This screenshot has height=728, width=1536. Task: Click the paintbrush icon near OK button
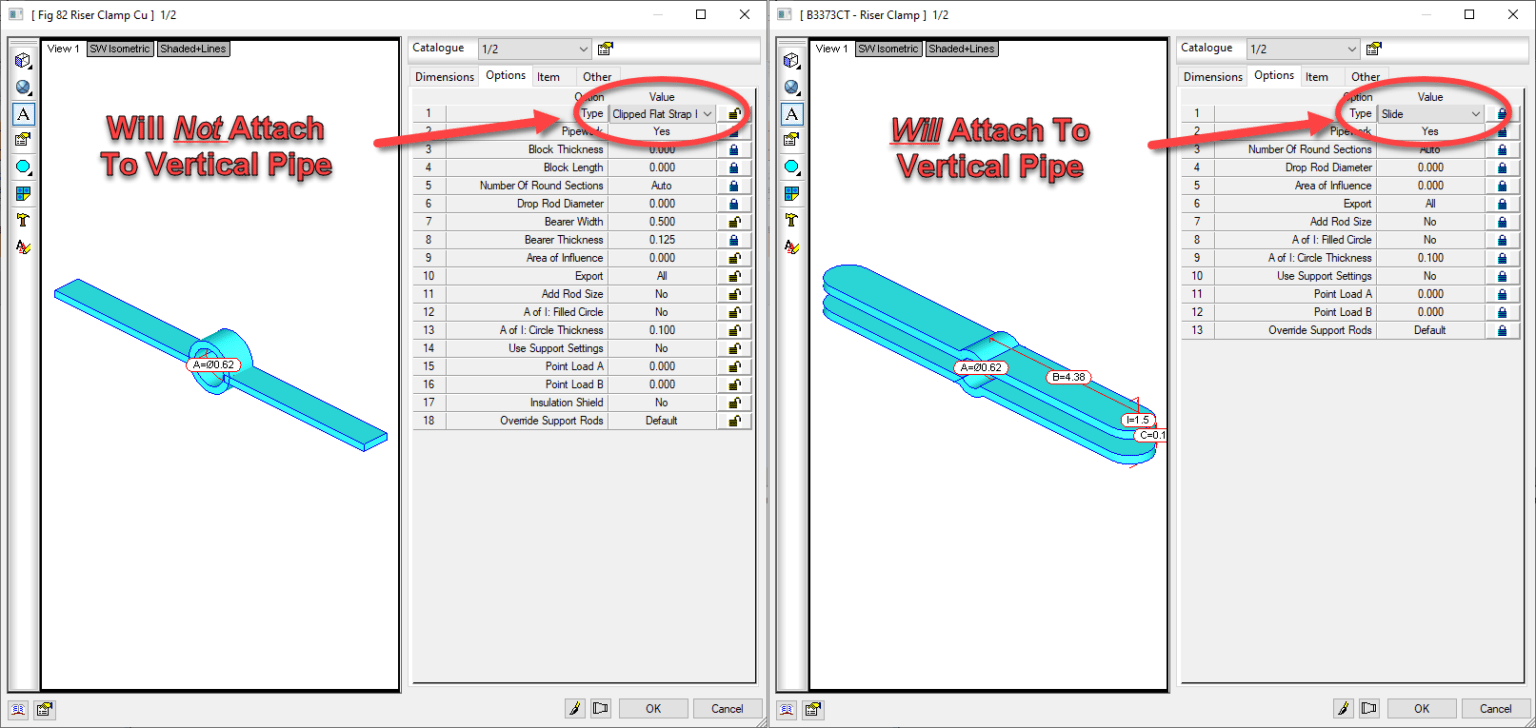(575, 707)
